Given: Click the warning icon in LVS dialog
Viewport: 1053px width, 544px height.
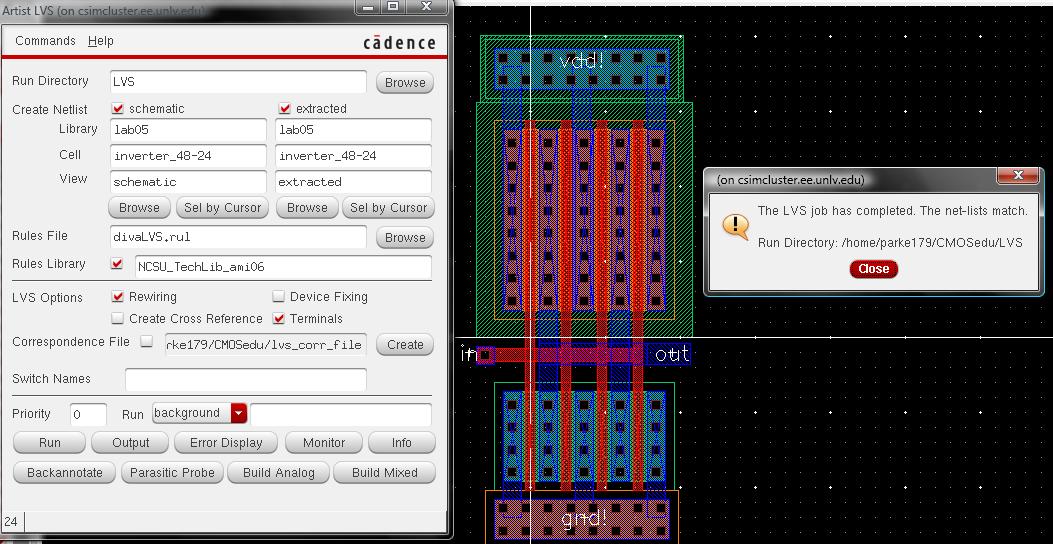Looking at the screenshot, I should (x=735, y=226).
